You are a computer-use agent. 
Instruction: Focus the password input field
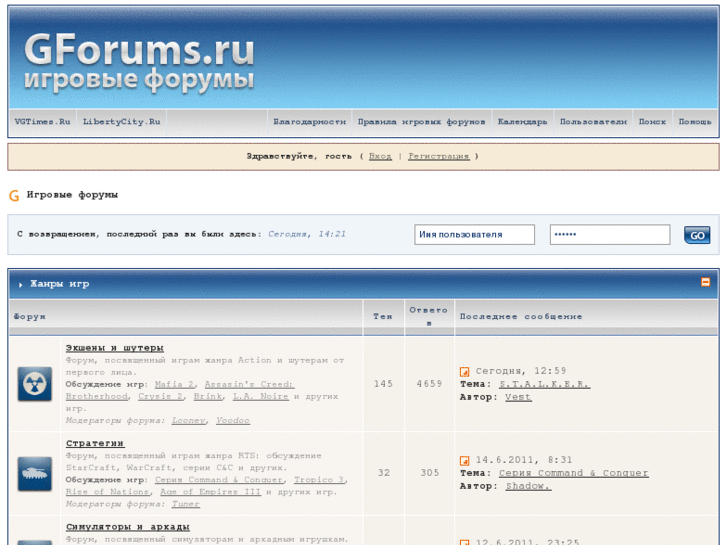point(610,235)
